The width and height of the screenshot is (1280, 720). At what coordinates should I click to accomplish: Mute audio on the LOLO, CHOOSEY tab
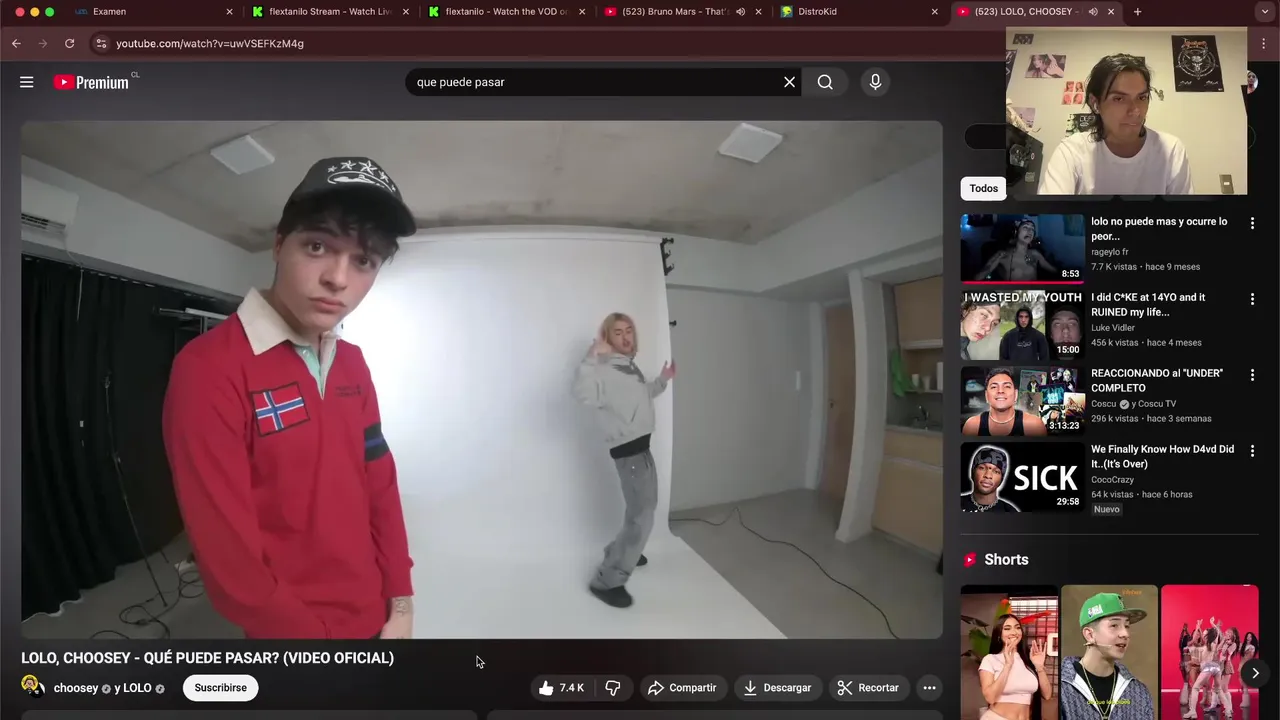pos(1092,12)
